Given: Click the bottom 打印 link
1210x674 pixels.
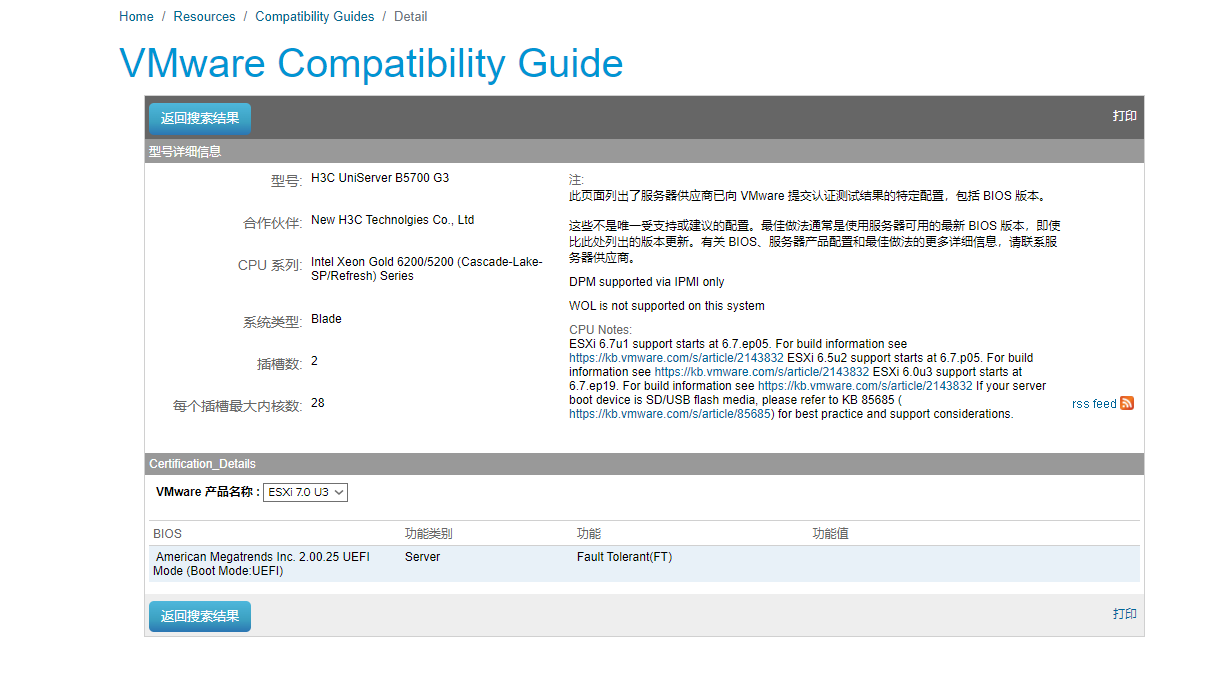Looking at the screenshot, I should (x=1125, y=614).
